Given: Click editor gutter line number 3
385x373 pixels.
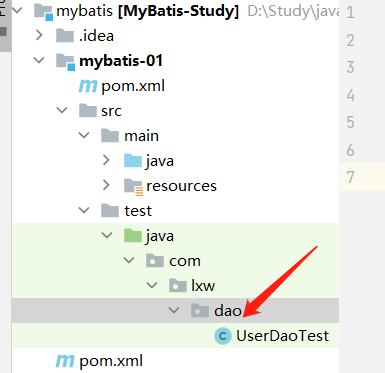Looking at the screenshot, I should point(350,67).
